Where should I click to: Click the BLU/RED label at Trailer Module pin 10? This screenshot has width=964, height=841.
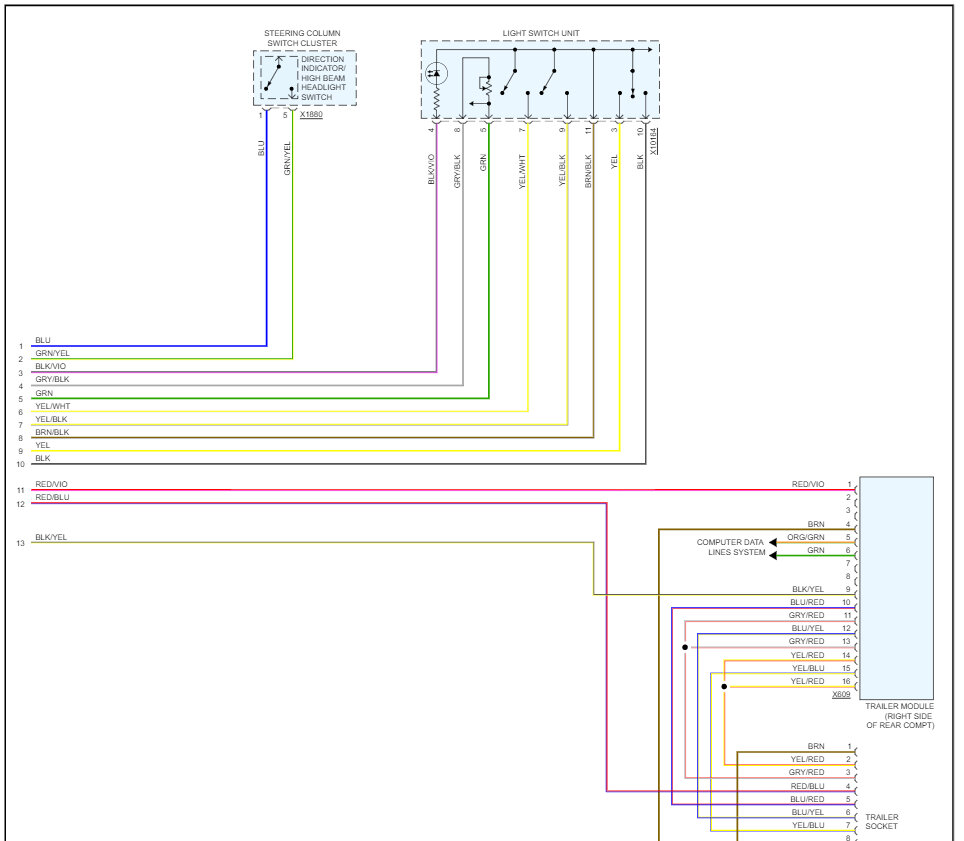(807, 602)
